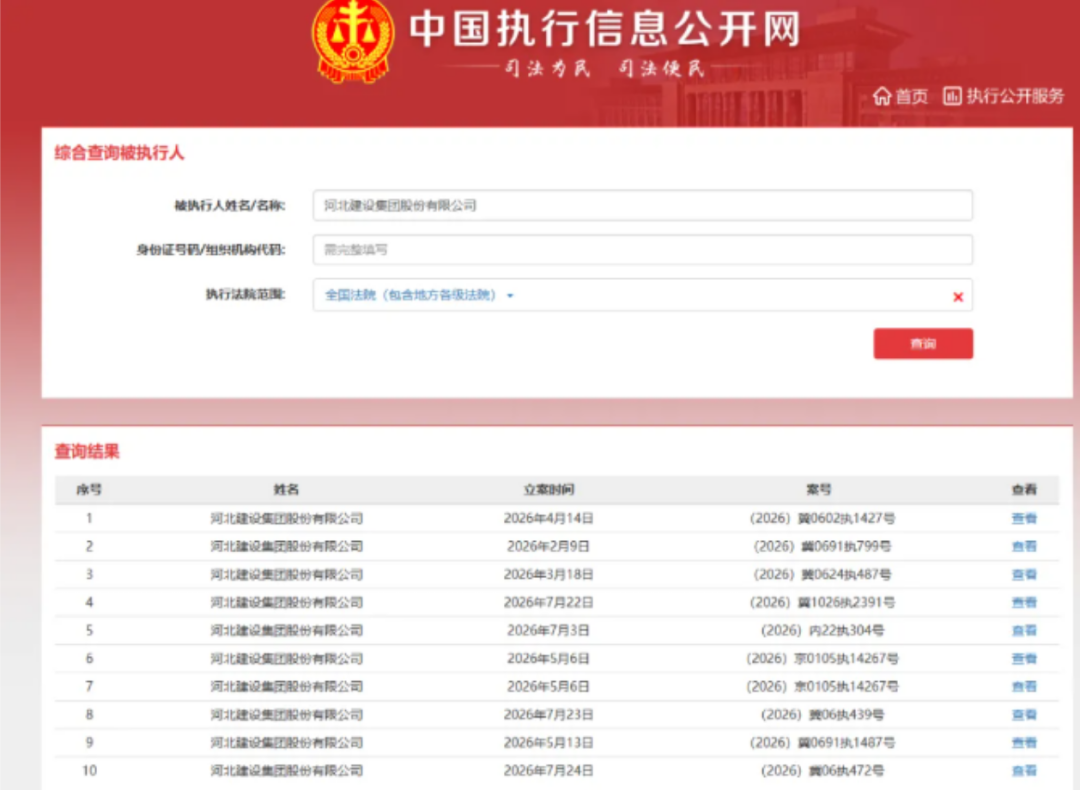Viewport: 1080px width, 790px height.
Task: Click the 案号 column header
Action: tap(819, 490)
